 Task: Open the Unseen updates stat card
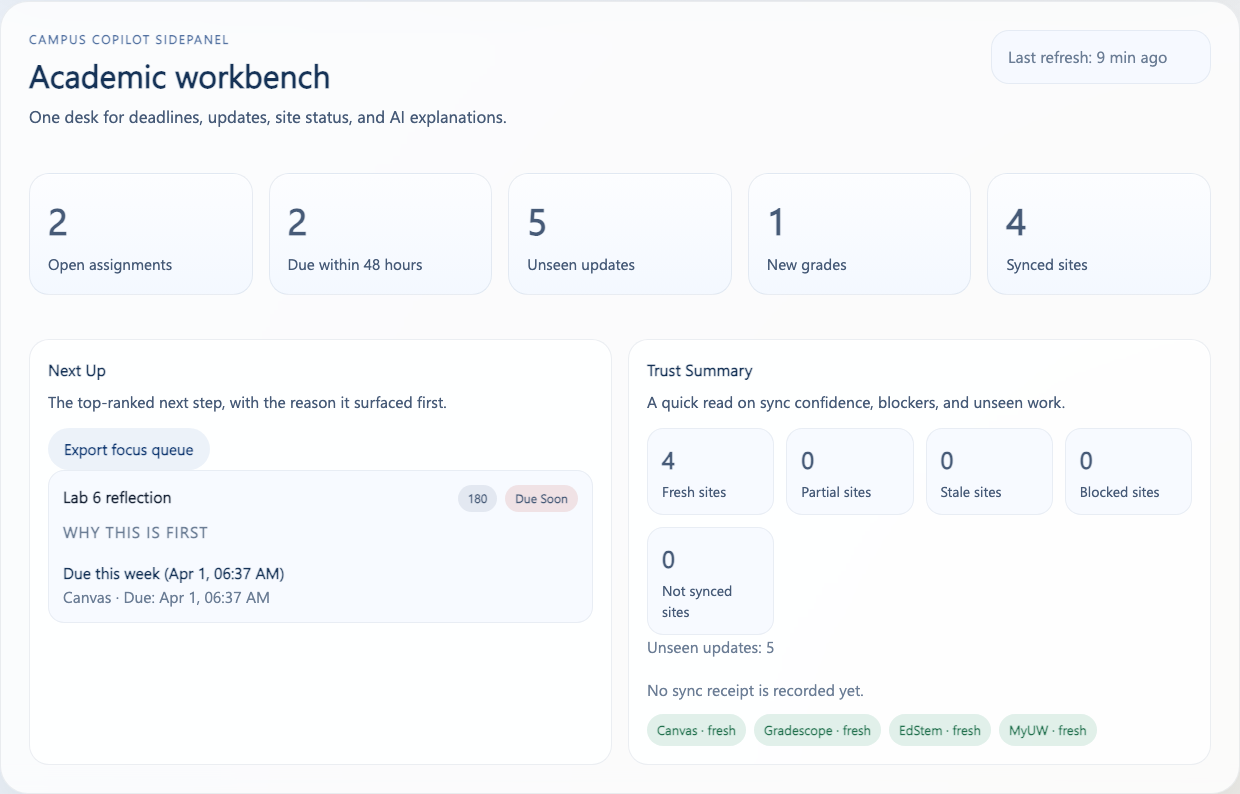tap(619, 233)
